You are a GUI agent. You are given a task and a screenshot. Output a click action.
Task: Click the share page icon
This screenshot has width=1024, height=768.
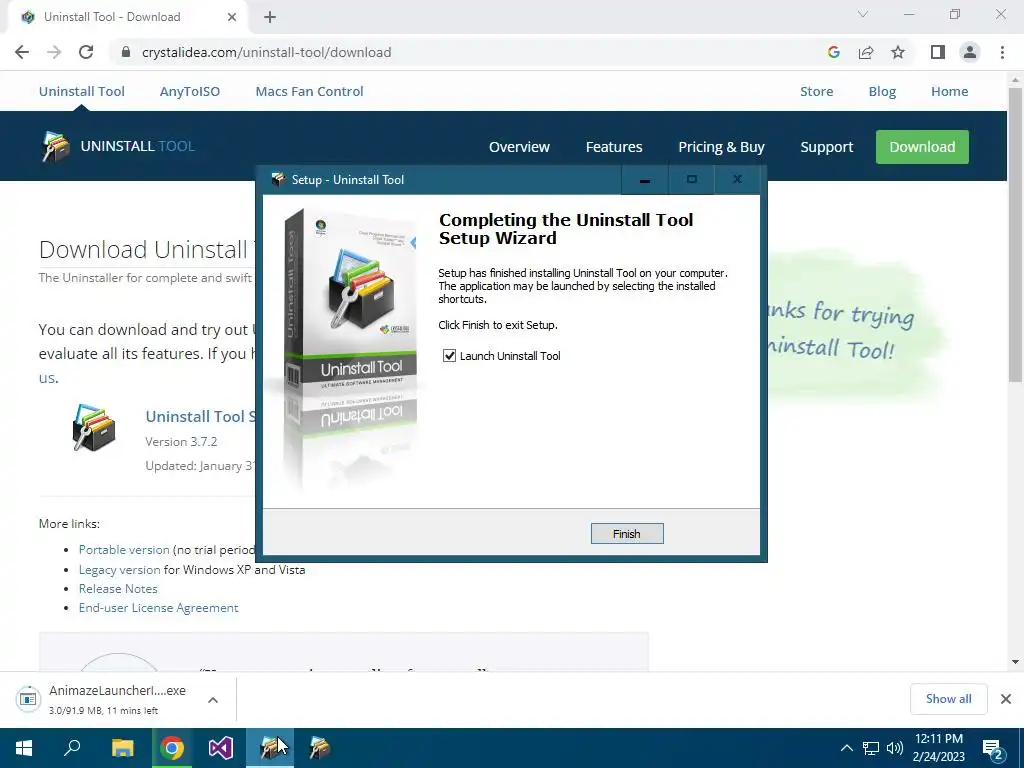(866, 52)
